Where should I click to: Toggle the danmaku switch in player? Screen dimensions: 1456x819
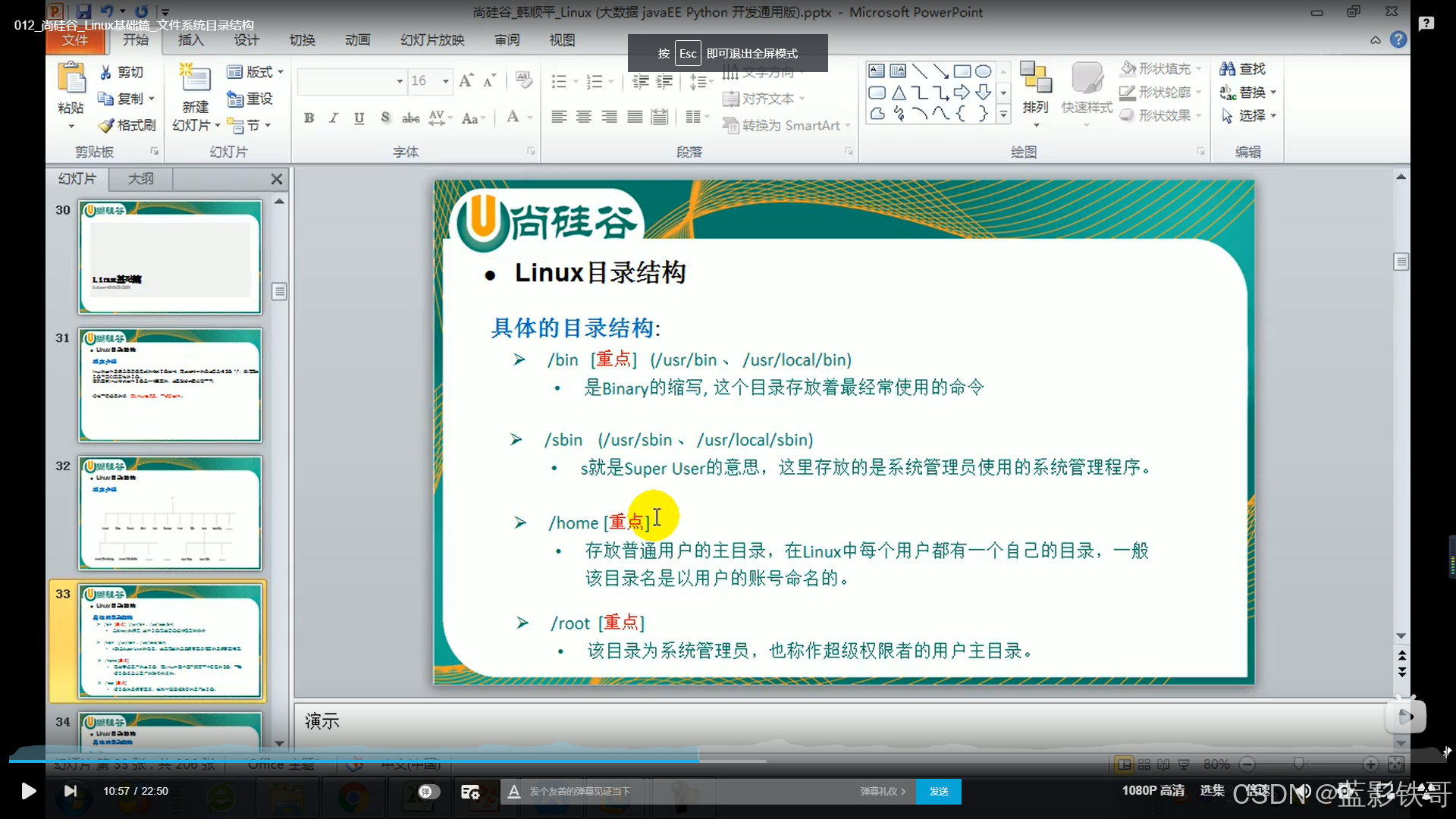[428, 791]
